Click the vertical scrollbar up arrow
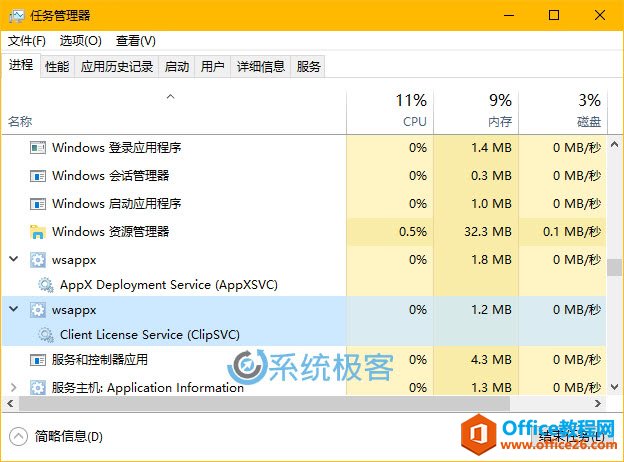This screenshot has width=624, height=462. [614, 144]
